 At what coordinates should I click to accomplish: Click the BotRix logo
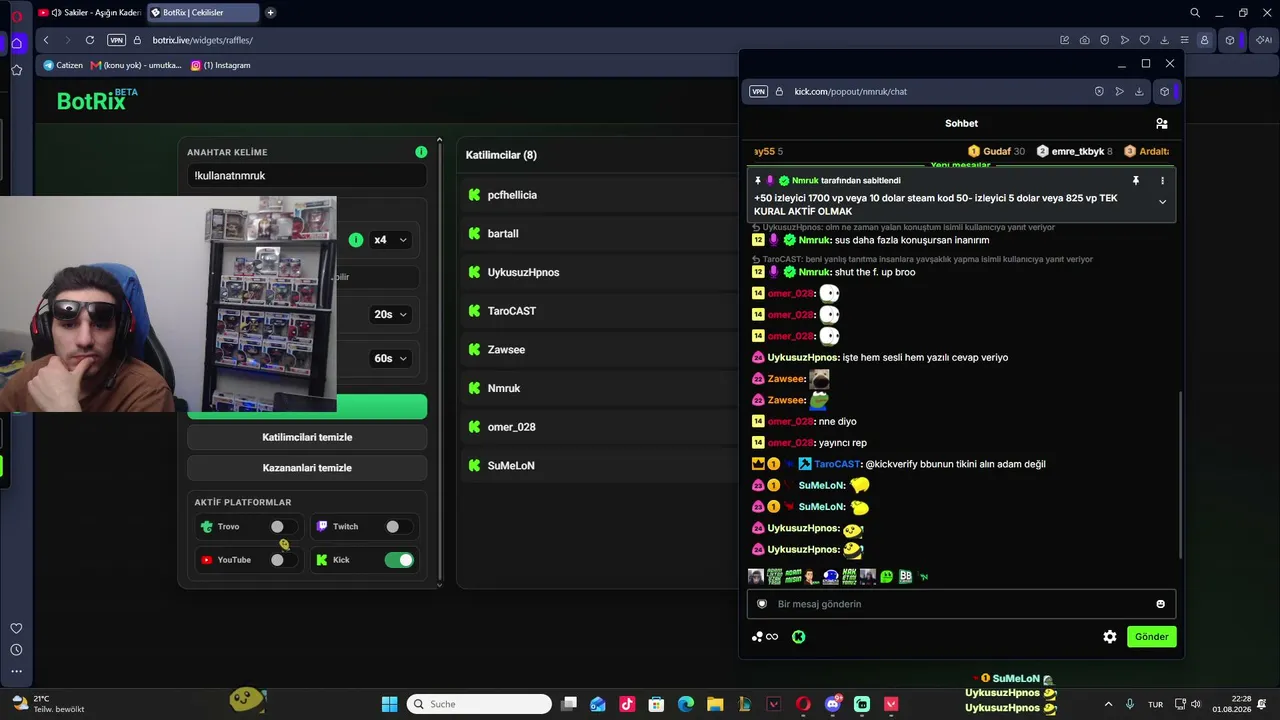click(x=97, y=99)
